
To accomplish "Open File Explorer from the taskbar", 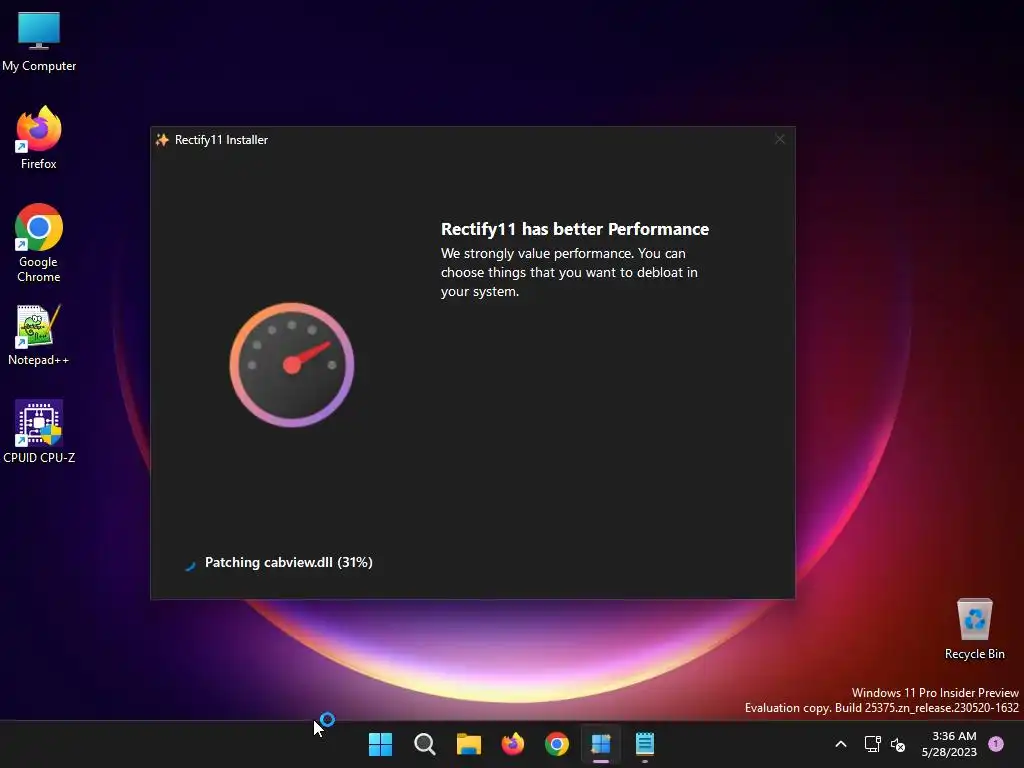I will [x=468, y=744].
